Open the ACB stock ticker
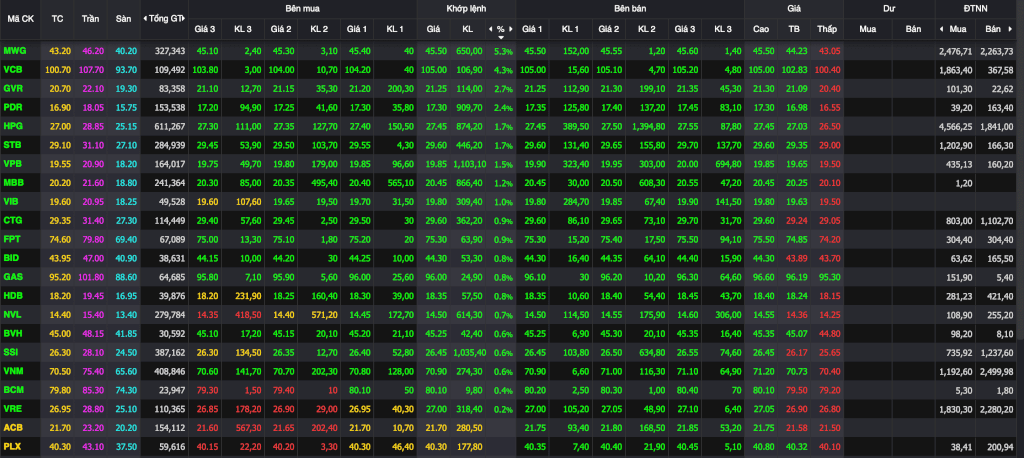Screen dimensions: 1024x458 click(x=12, y=429)
